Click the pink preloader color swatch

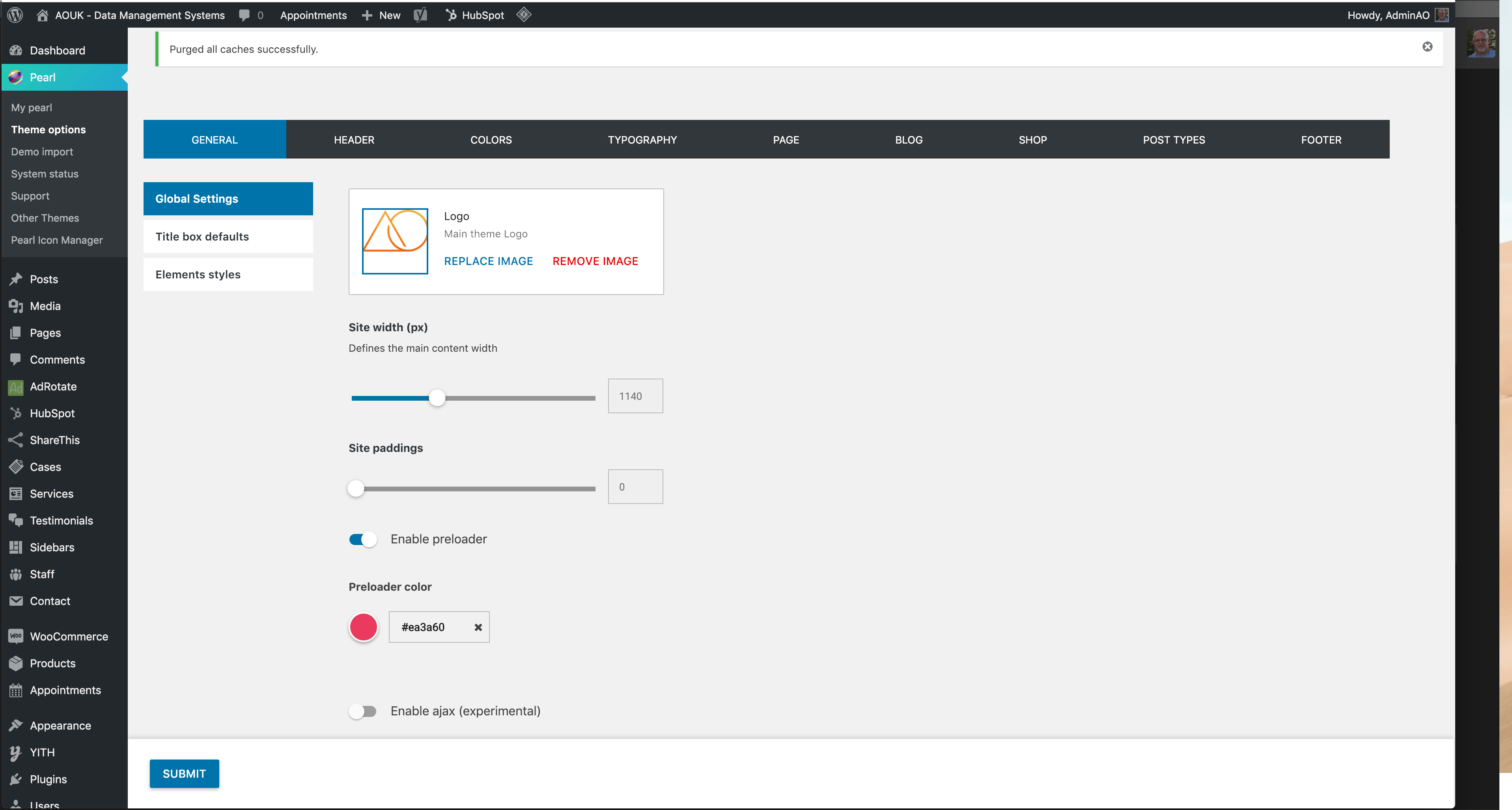pos(363,627)
